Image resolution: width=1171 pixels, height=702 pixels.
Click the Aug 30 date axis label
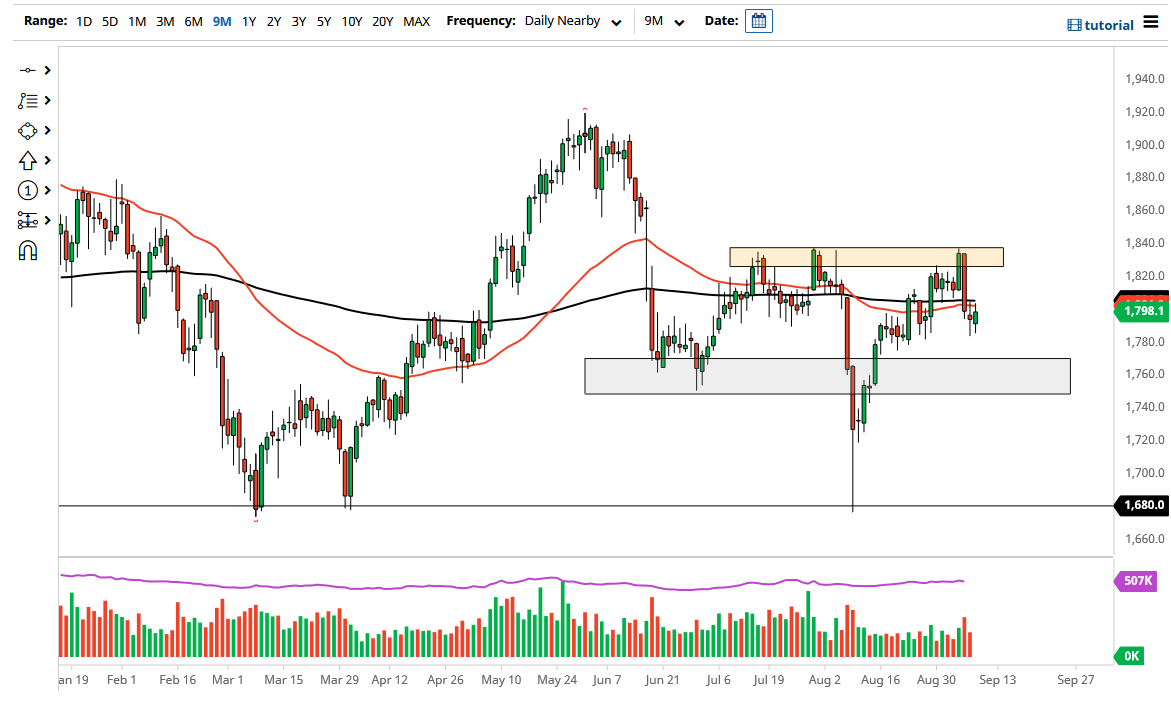937,680
